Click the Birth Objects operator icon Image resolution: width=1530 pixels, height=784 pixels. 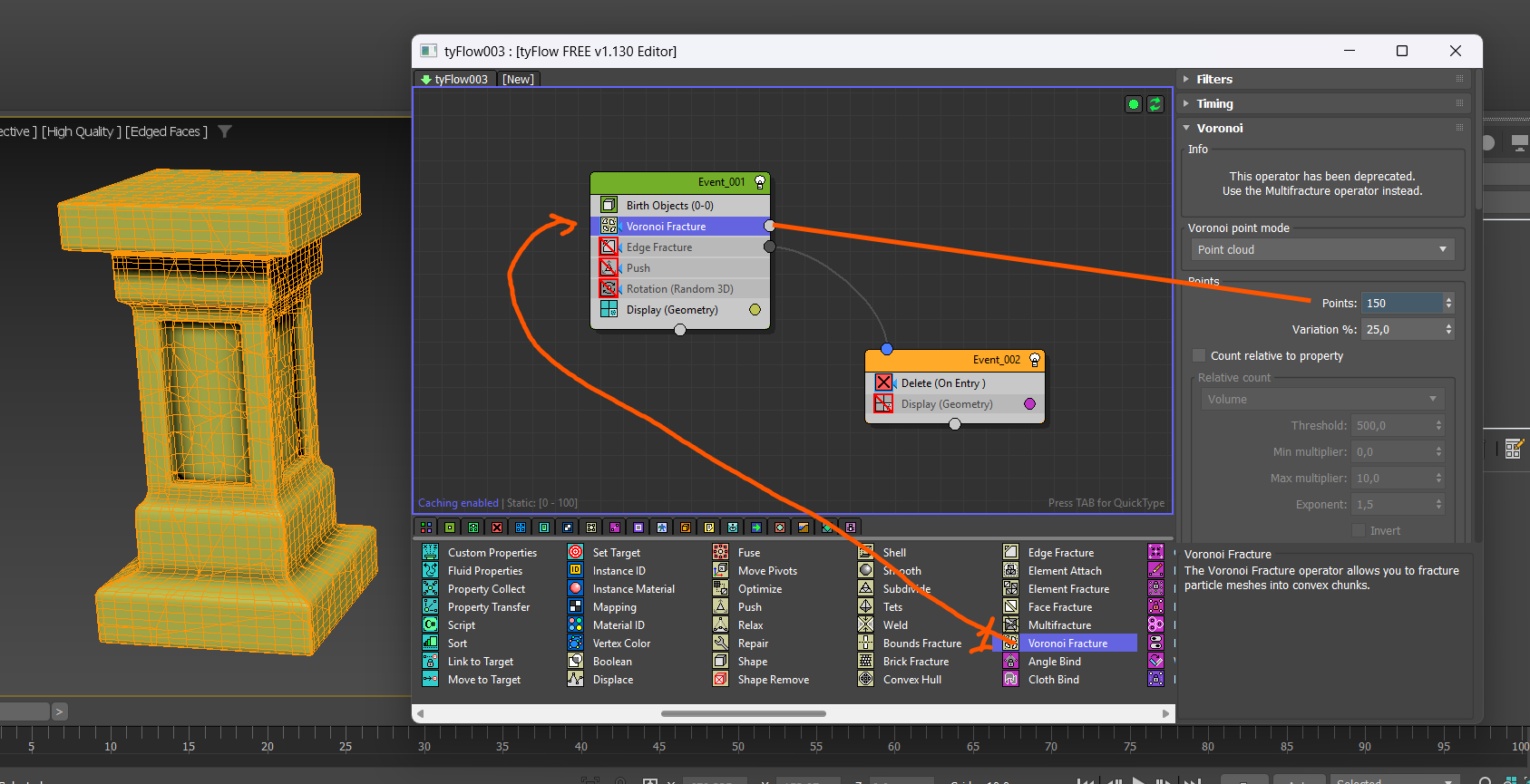pos(609,206)
